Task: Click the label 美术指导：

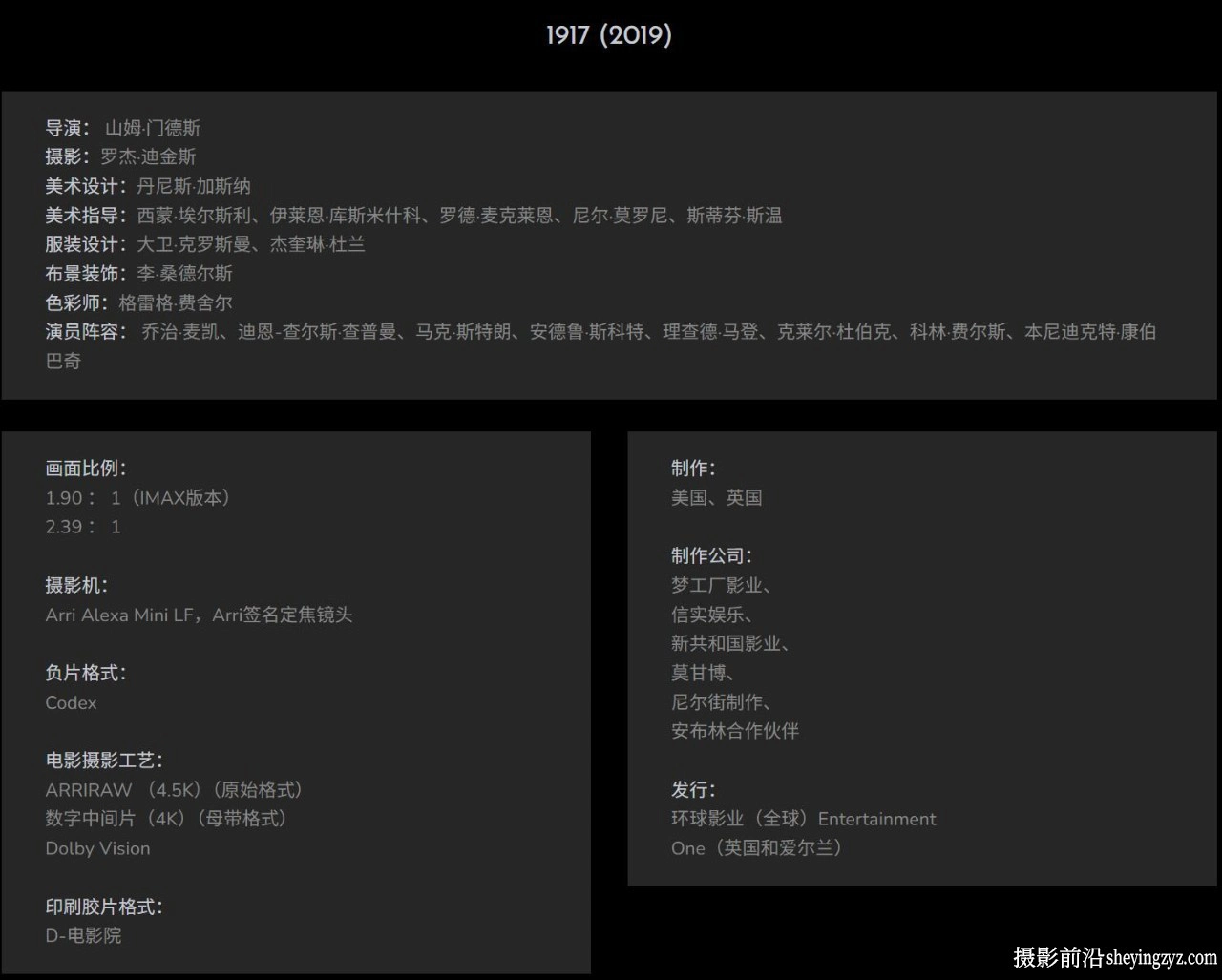Action: coord(87,216)
